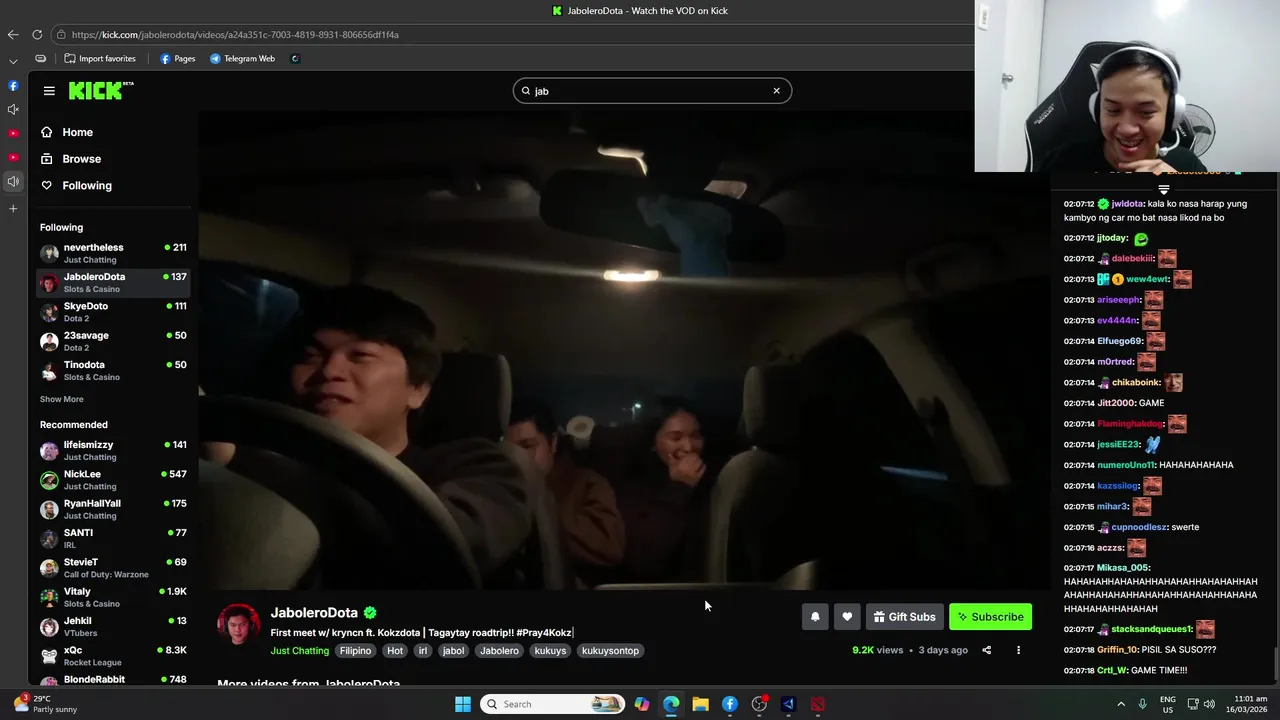Viewport: 1280px width, 720px height.
Task: Open Jehkil recommended channel
Action: coord(113,626)
